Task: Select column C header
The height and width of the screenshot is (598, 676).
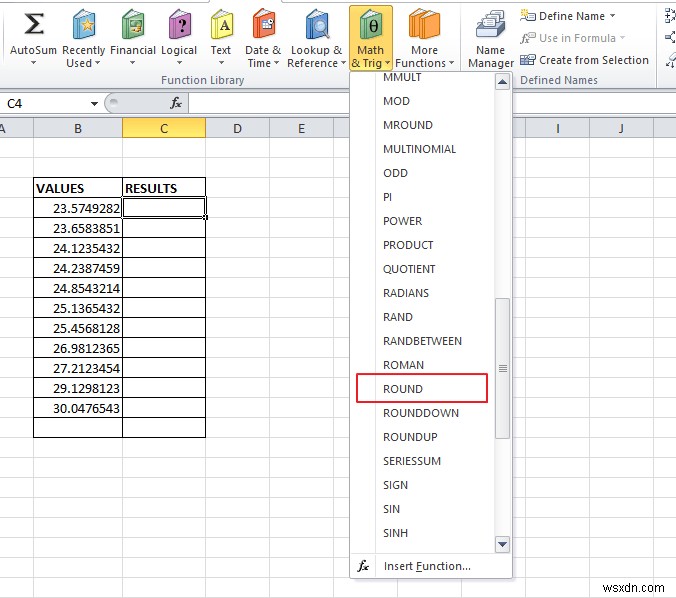Action: 164,128
